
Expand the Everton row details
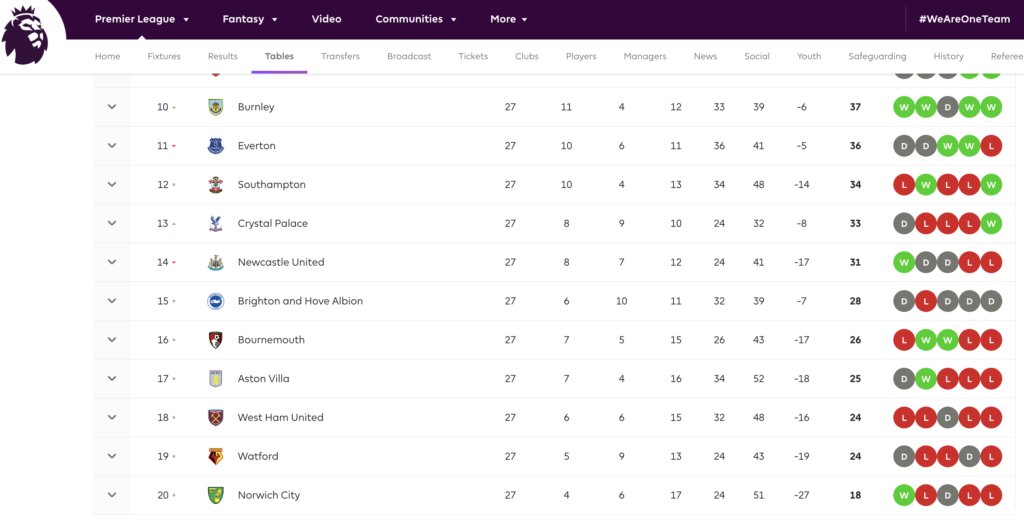pyautogui.click(x=112, y=146)
